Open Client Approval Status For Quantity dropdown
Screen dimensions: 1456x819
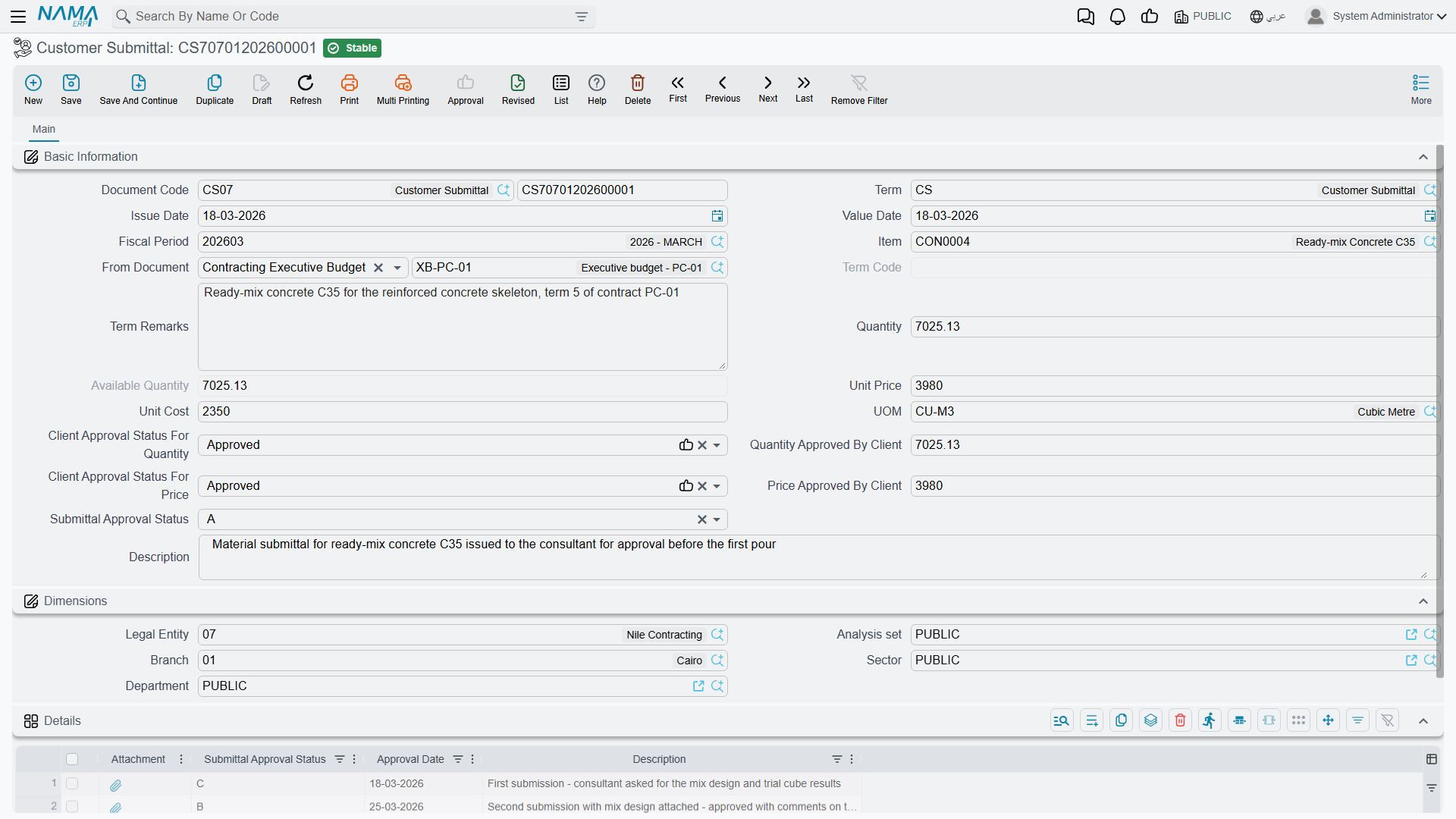(717, 445)
